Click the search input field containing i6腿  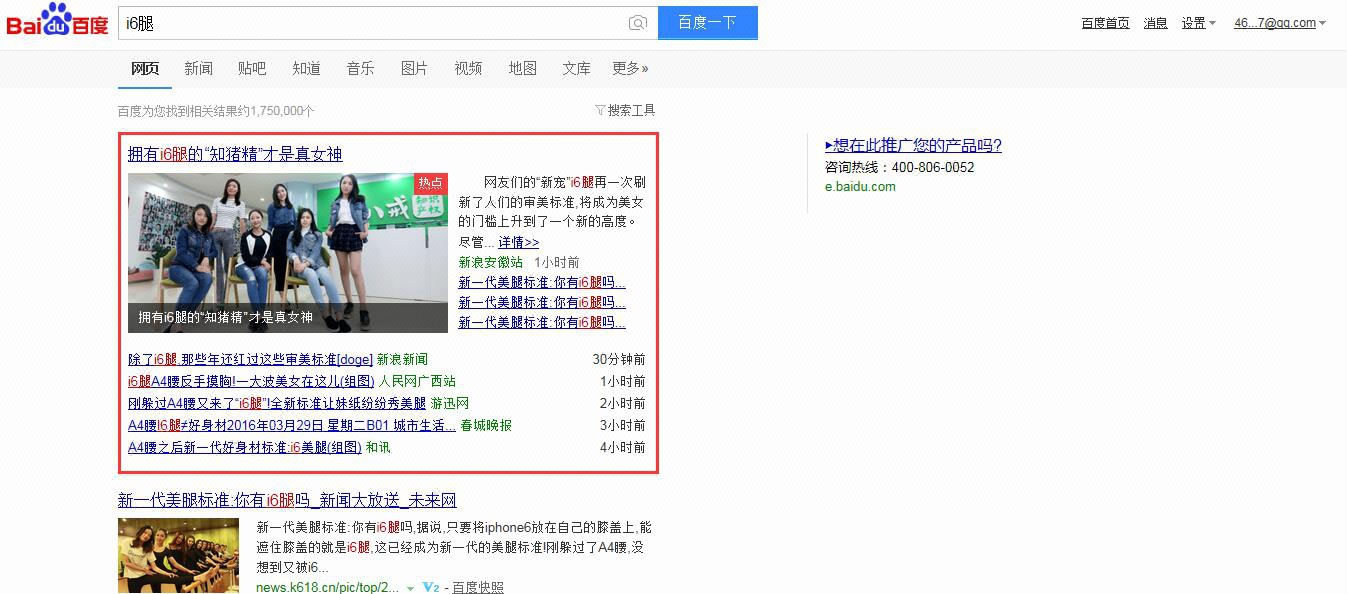[370, 23]
